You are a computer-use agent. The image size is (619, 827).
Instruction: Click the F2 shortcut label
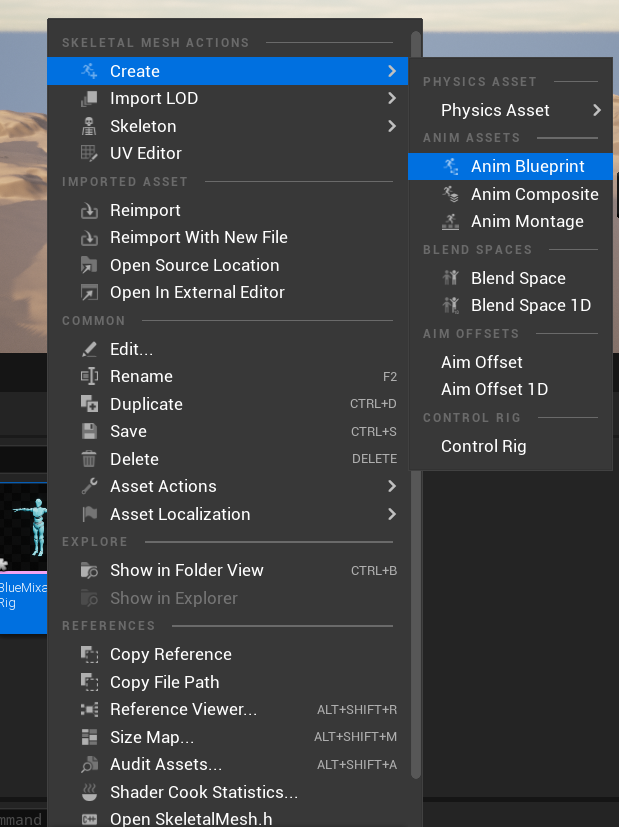click(390, 377)
